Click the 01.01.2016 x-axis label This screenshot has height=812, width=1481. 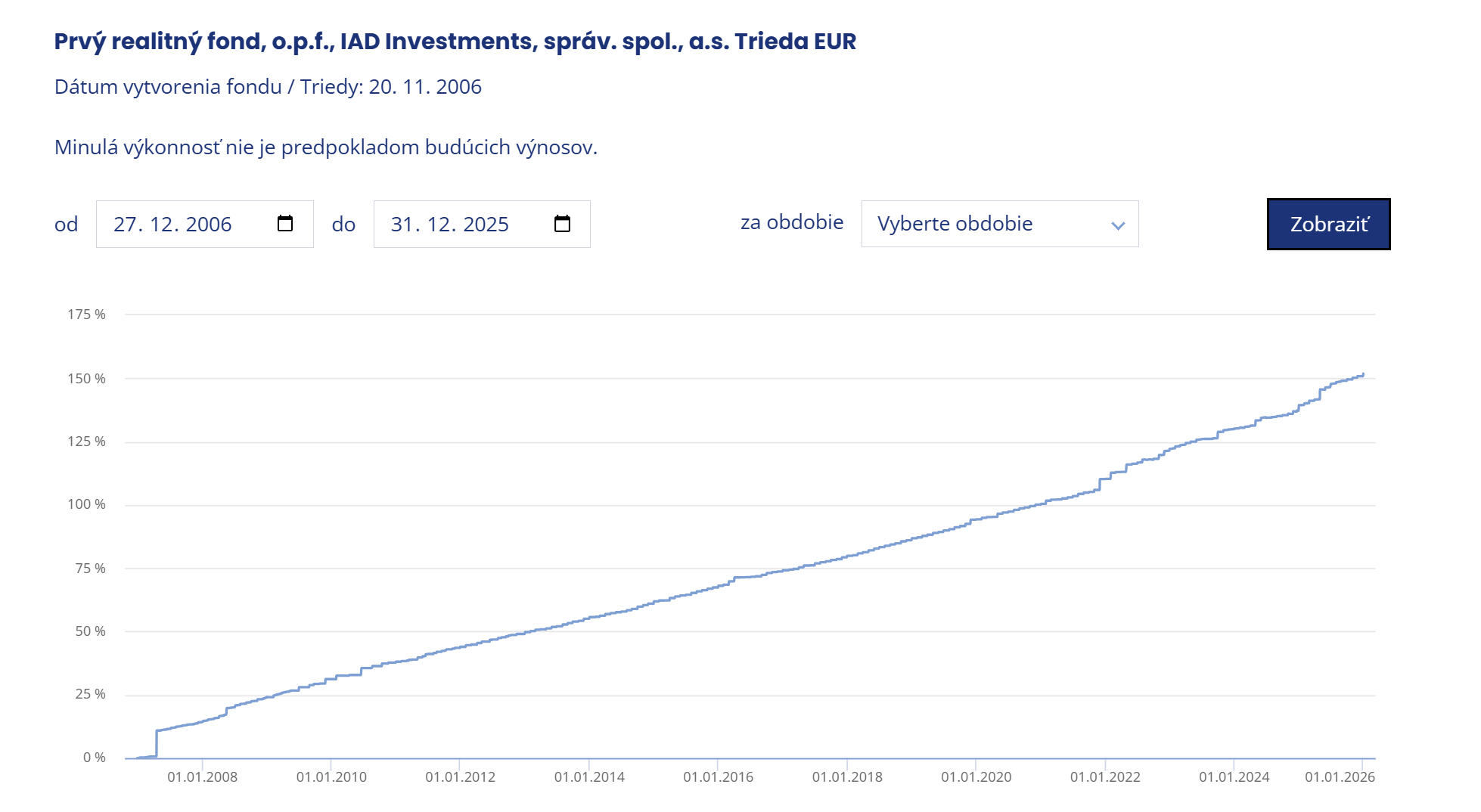pos(718,776)
